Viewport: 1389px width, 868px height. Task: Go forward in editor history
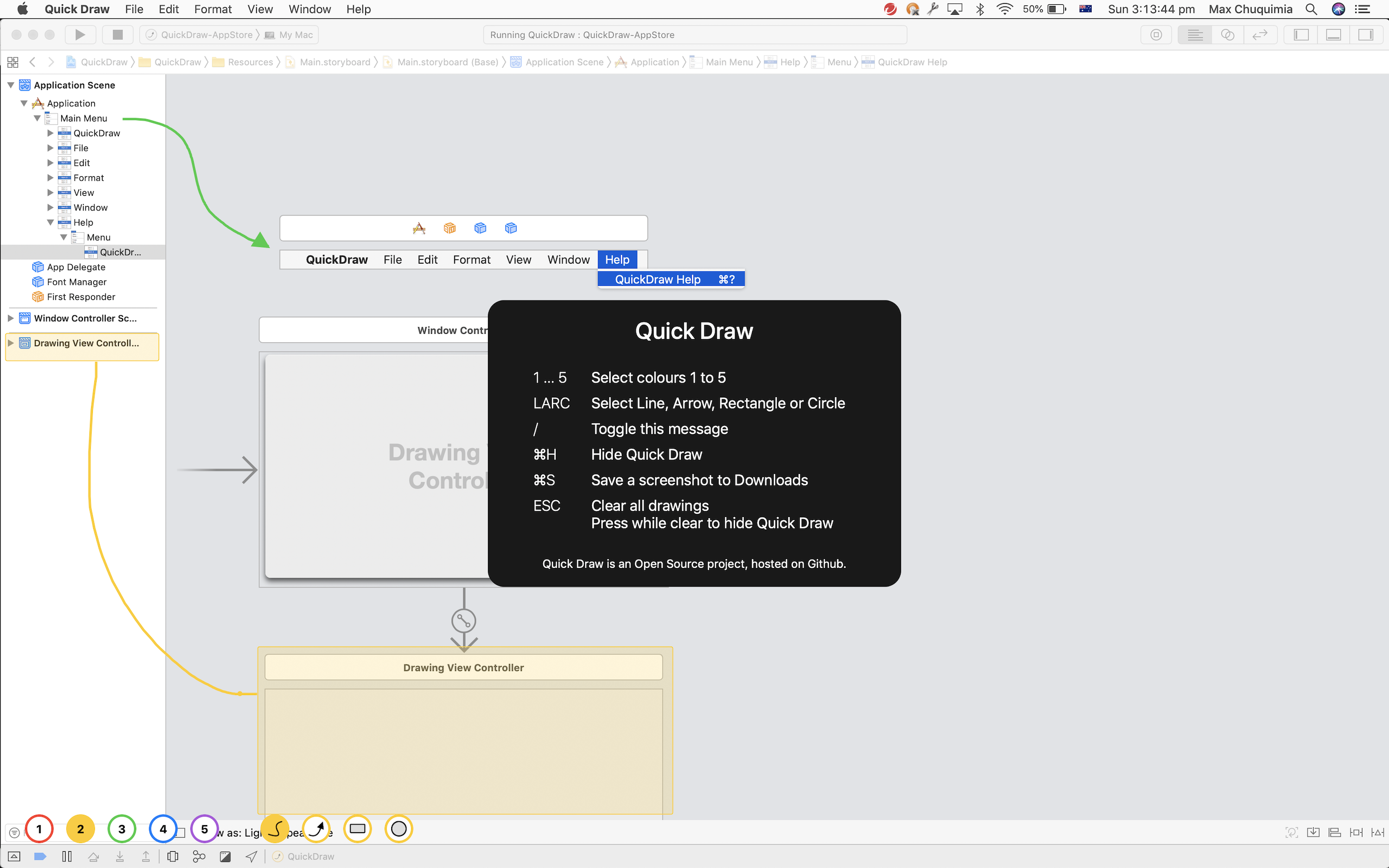coord(51,62)
